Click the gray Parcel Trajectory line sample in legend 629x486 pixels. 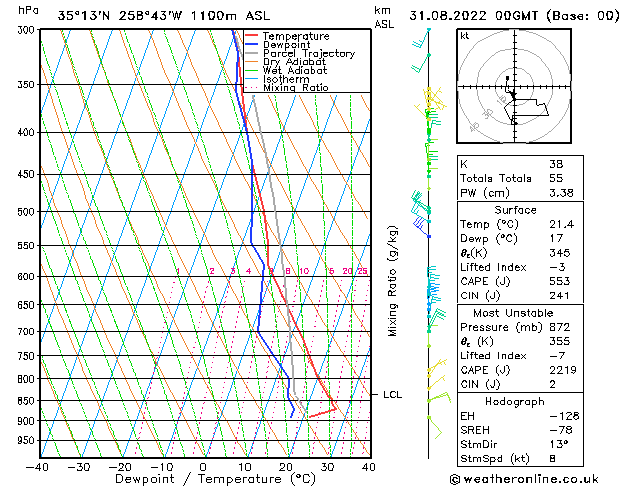252,53
